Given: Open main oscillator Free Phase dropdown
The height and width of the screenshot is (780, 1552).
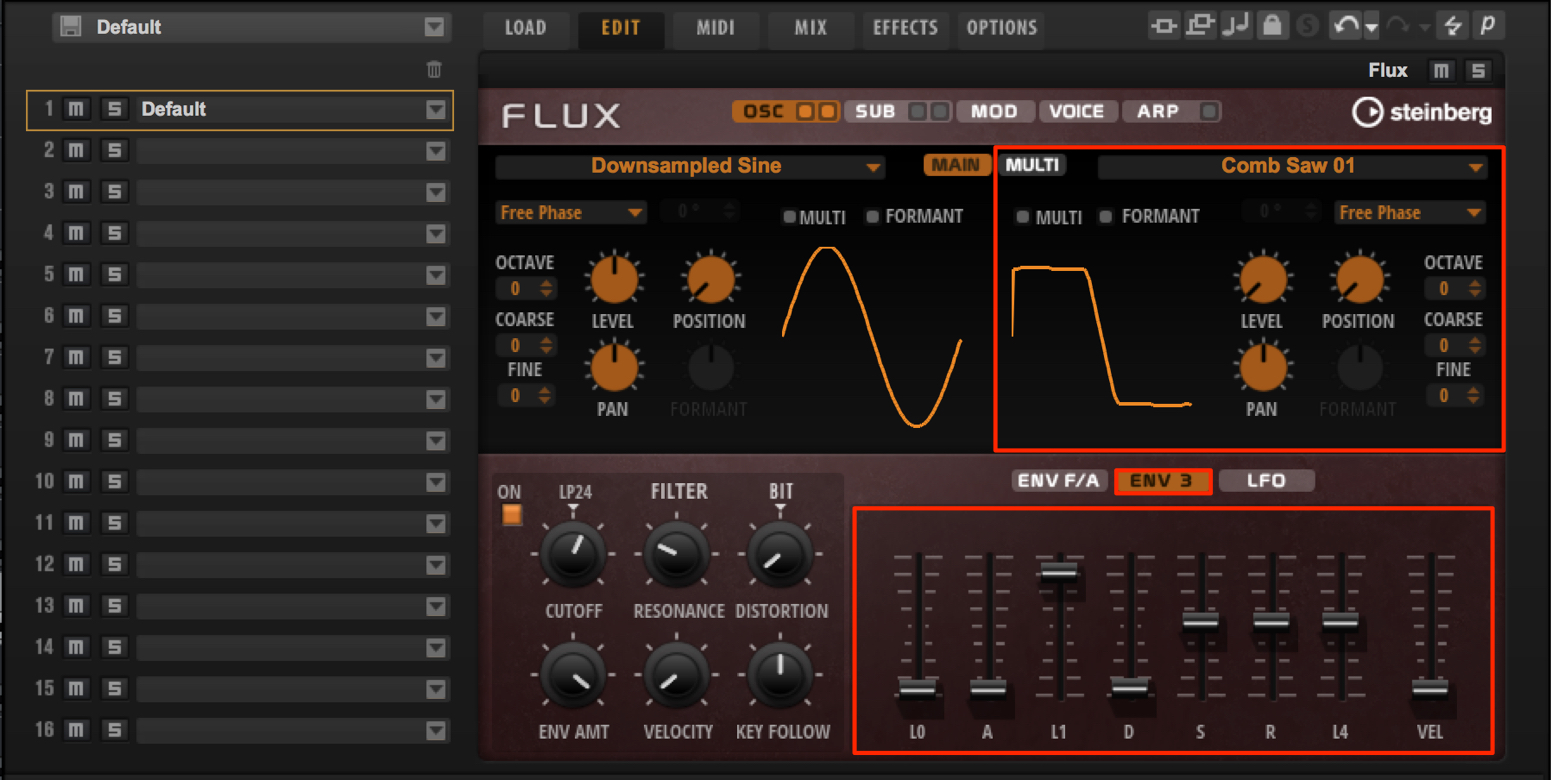Looking at the screenshot, I should [571, 213].
